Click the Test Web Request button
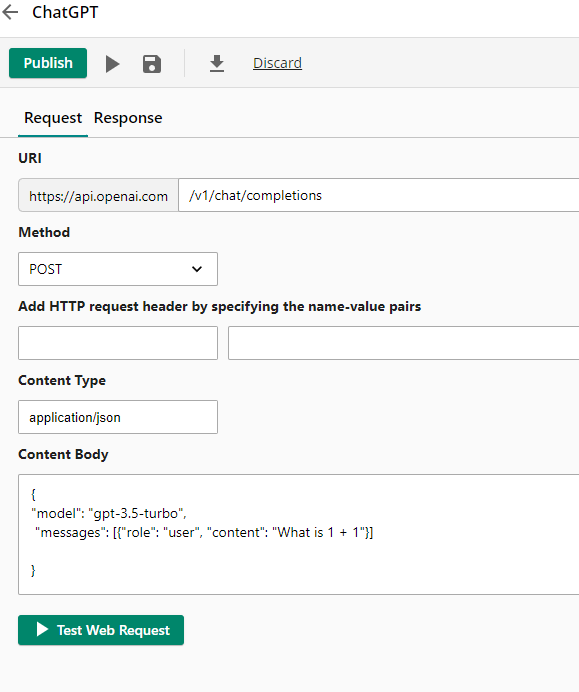Image resolution: width=579 pixels, height=692 pixels. (101, 630)
